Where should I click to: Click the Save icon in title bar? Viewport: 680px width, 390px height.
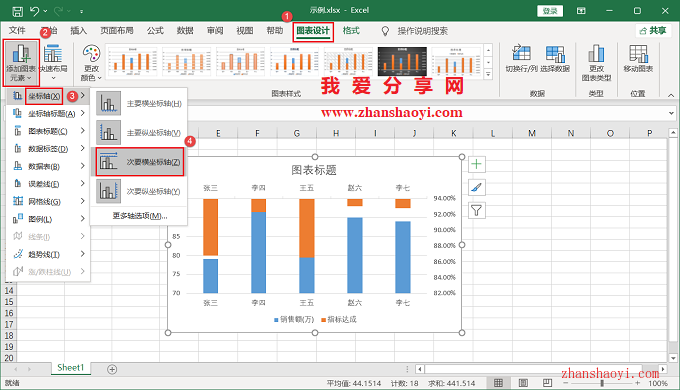point(17,11)
